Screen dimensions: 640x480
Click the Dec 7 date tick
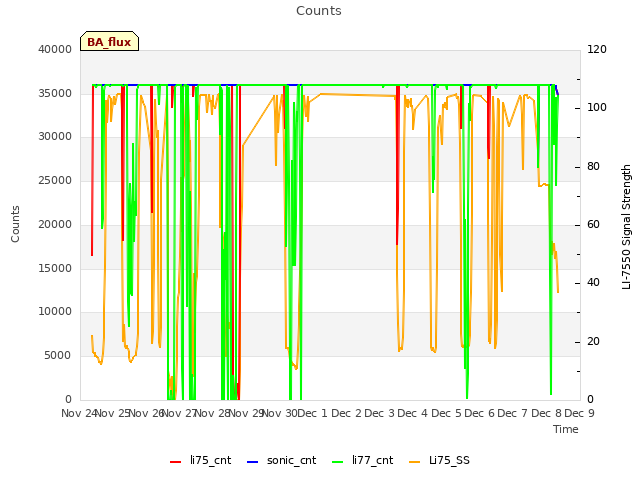[513, 413]
